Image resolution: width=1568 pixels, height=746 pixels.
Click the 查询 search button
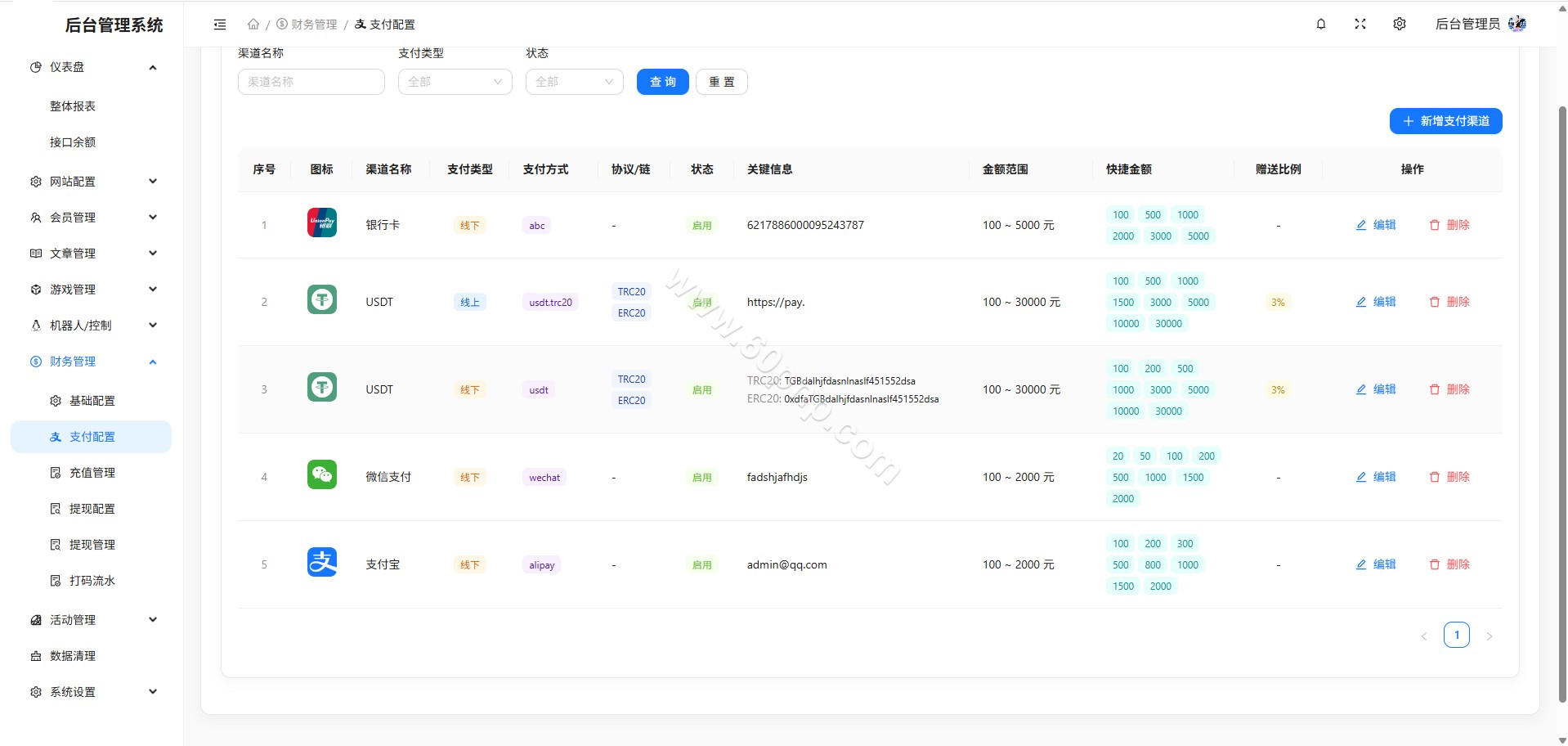click(x=663, y=82)
